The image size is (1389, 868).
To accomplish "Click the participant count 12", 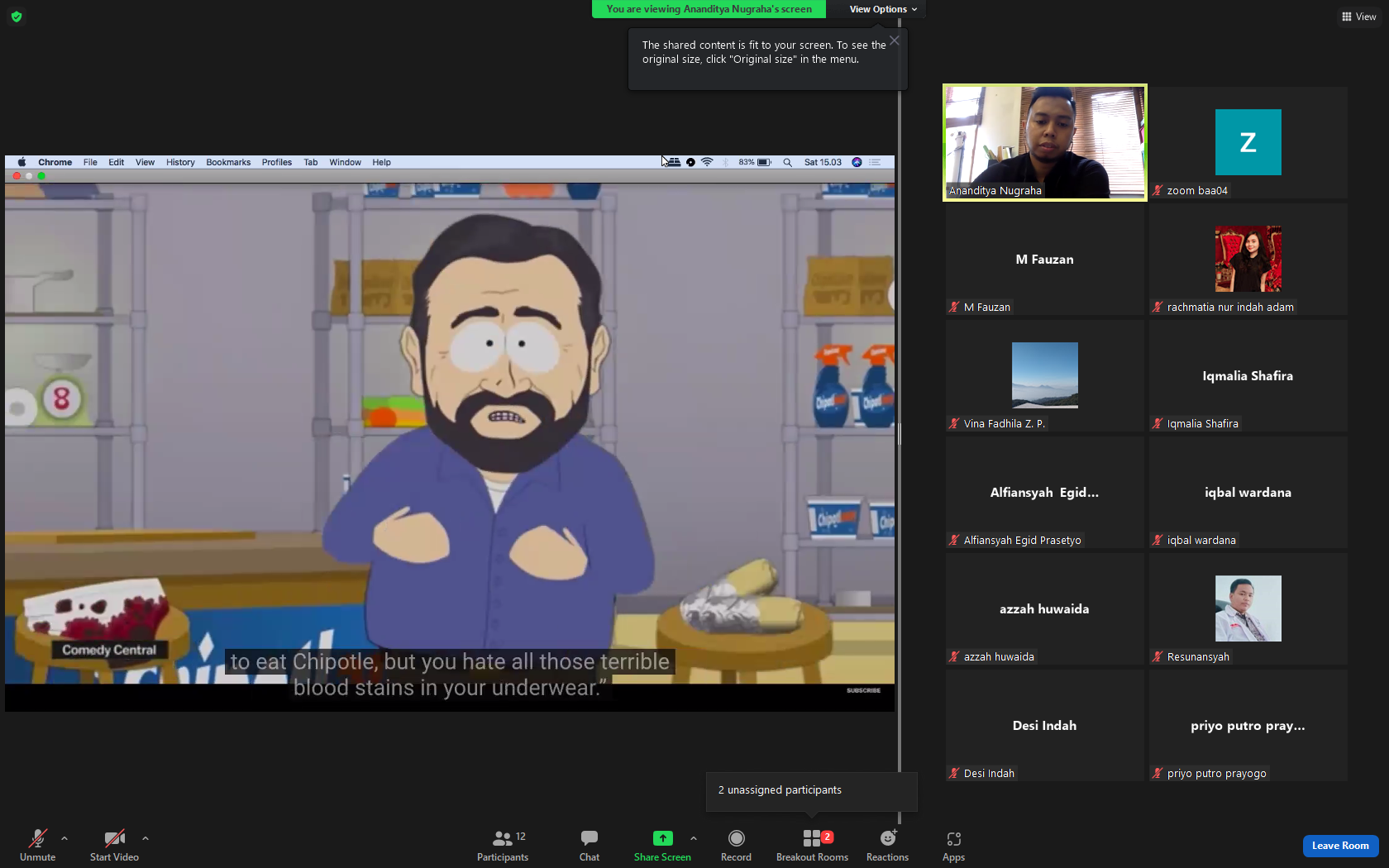I will click(x=521, y=837).
